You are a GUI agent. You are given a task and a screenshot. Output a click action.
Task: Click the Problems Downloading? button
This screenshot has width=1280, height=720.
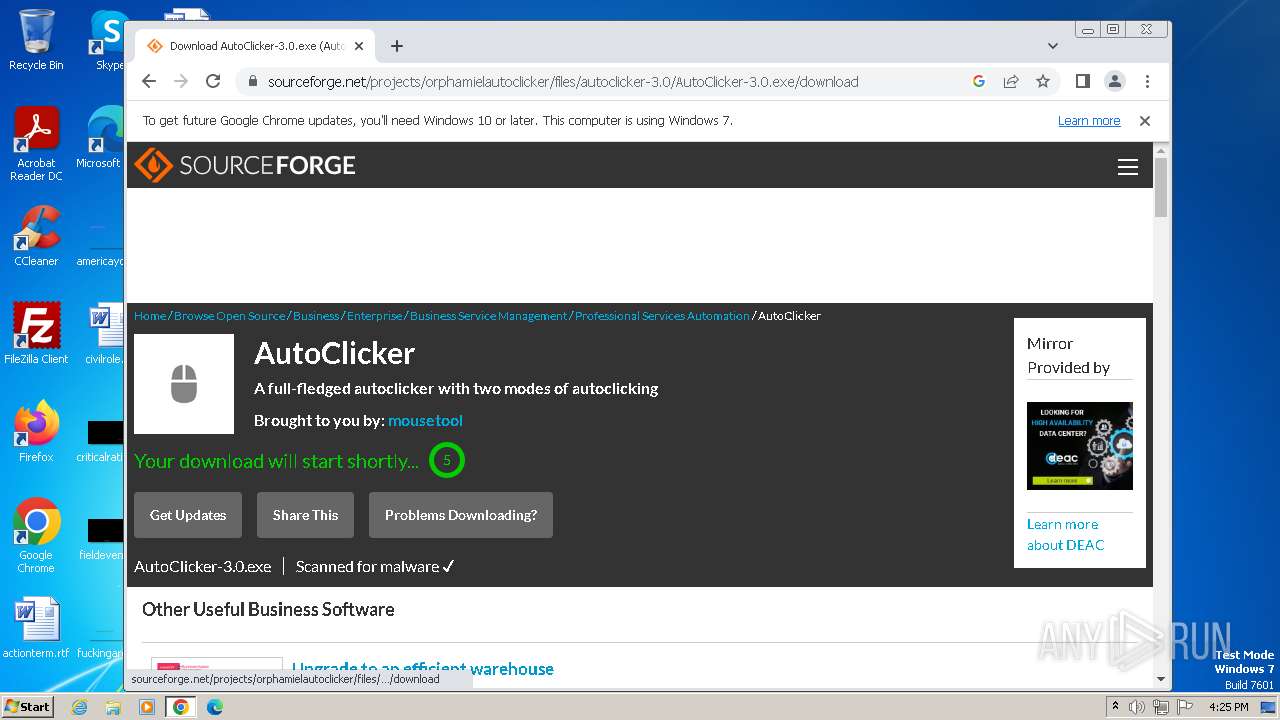click(461, 515)
